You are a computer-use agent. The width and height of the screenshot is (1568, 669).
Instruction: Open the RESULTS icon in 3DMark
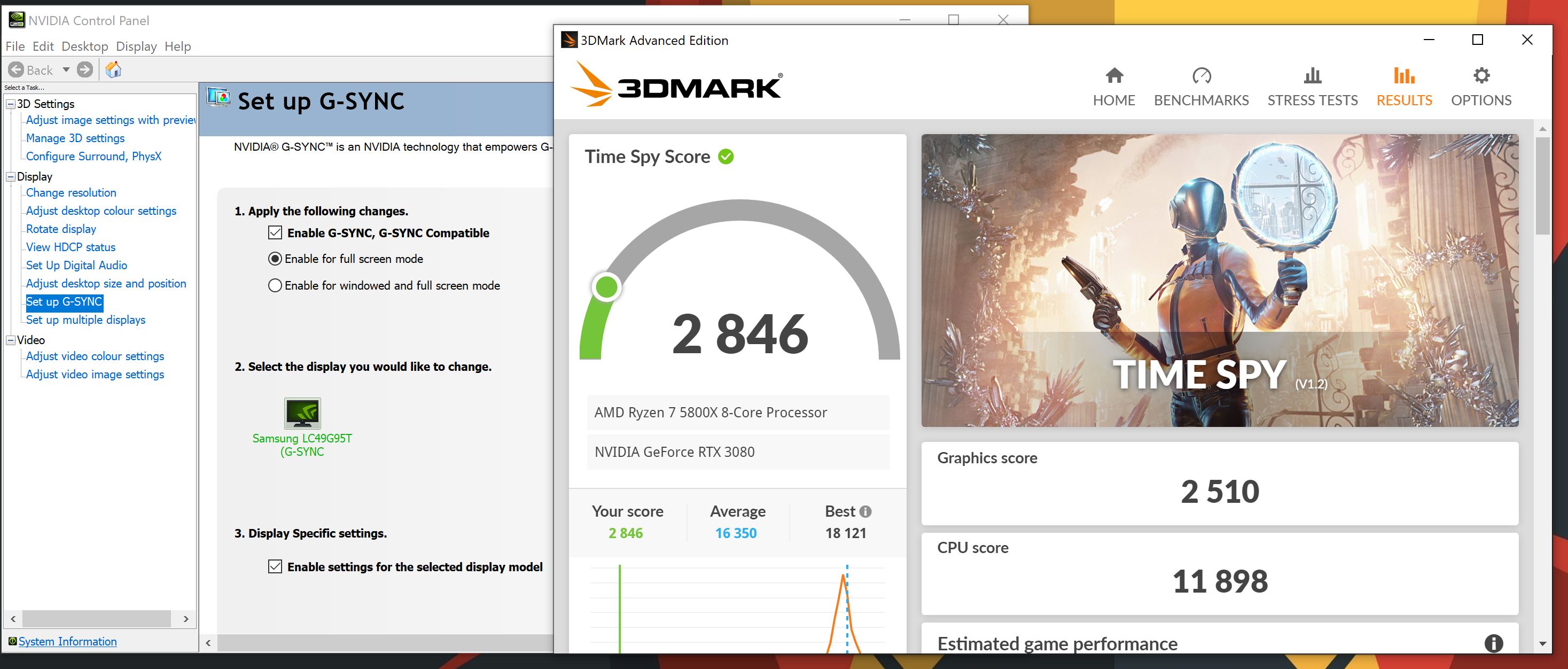tap(1405, 76)
